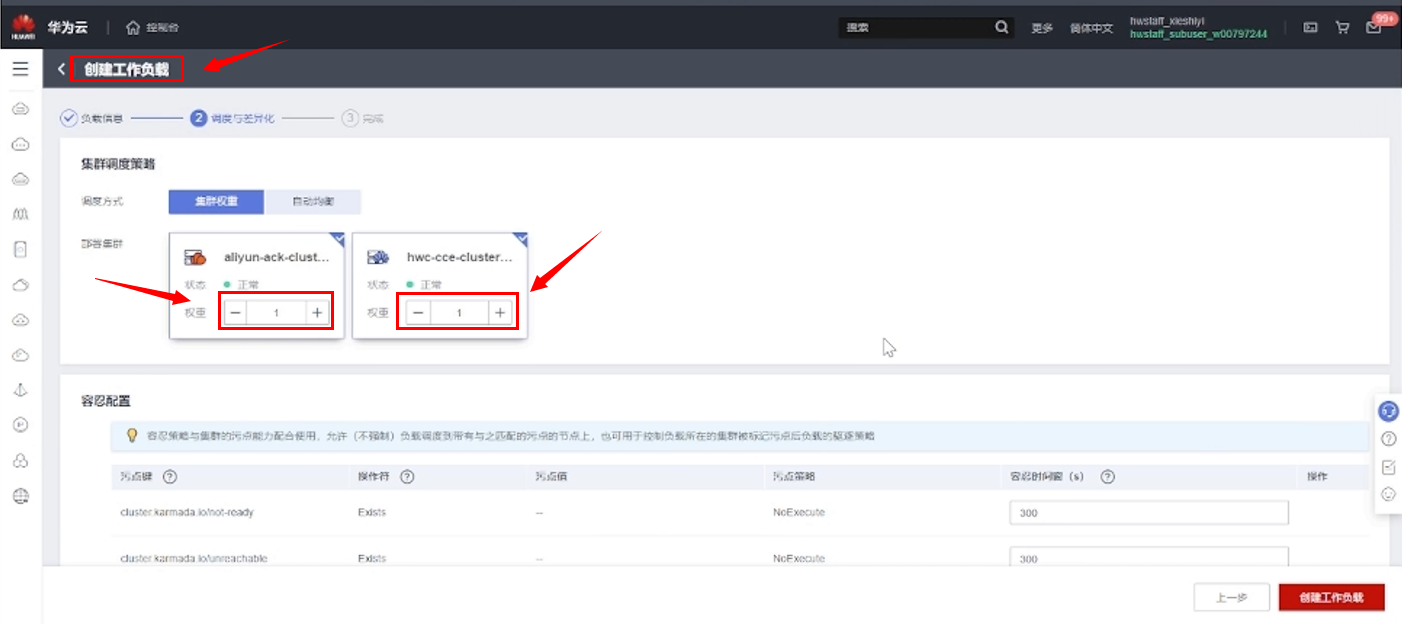1402x624 pixels.
Task: Click the search magnifier icon
Action: pyautogui.click(x=1002, y=27)
